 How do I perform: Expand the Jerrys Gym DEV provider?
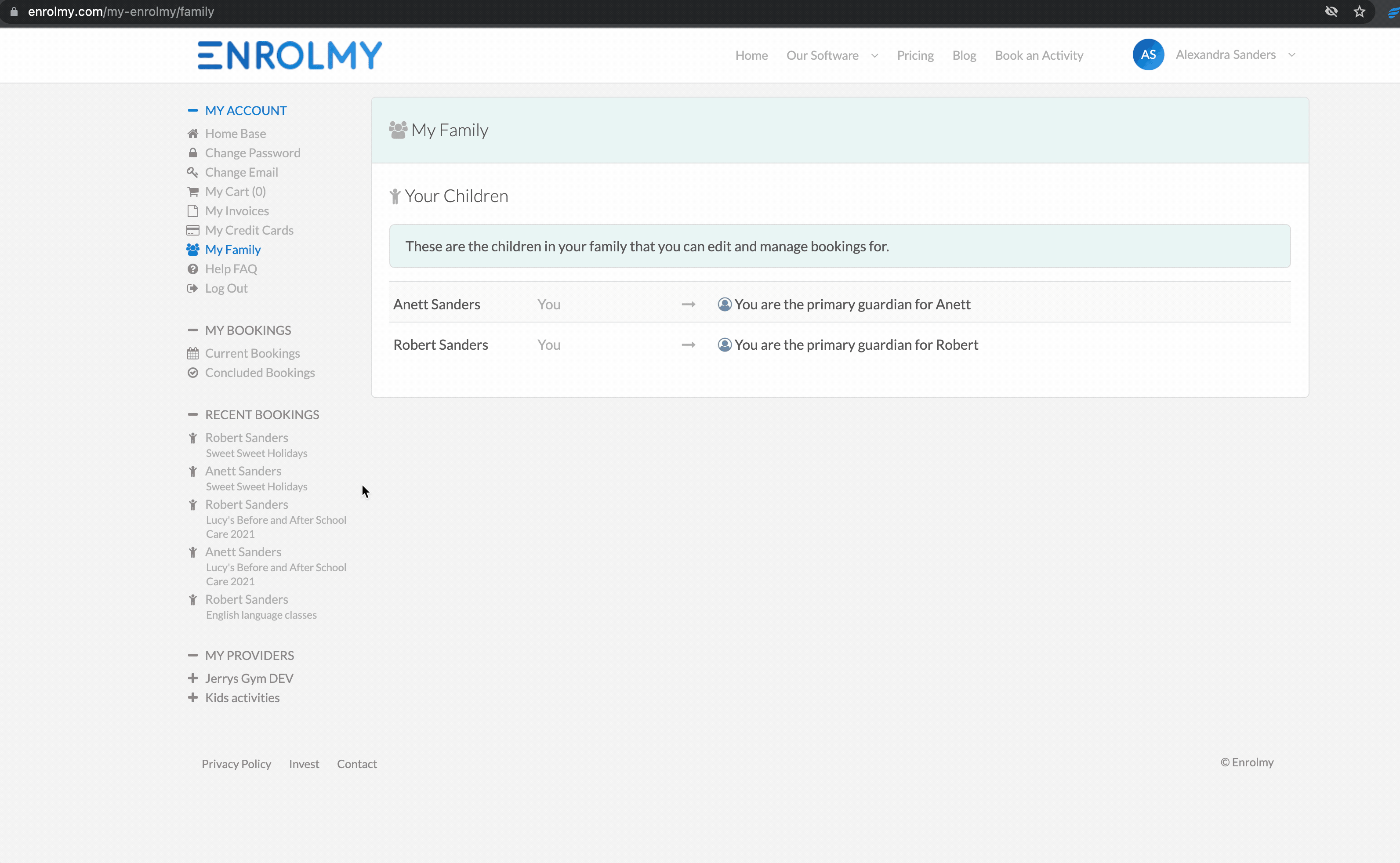click(193, 678)
